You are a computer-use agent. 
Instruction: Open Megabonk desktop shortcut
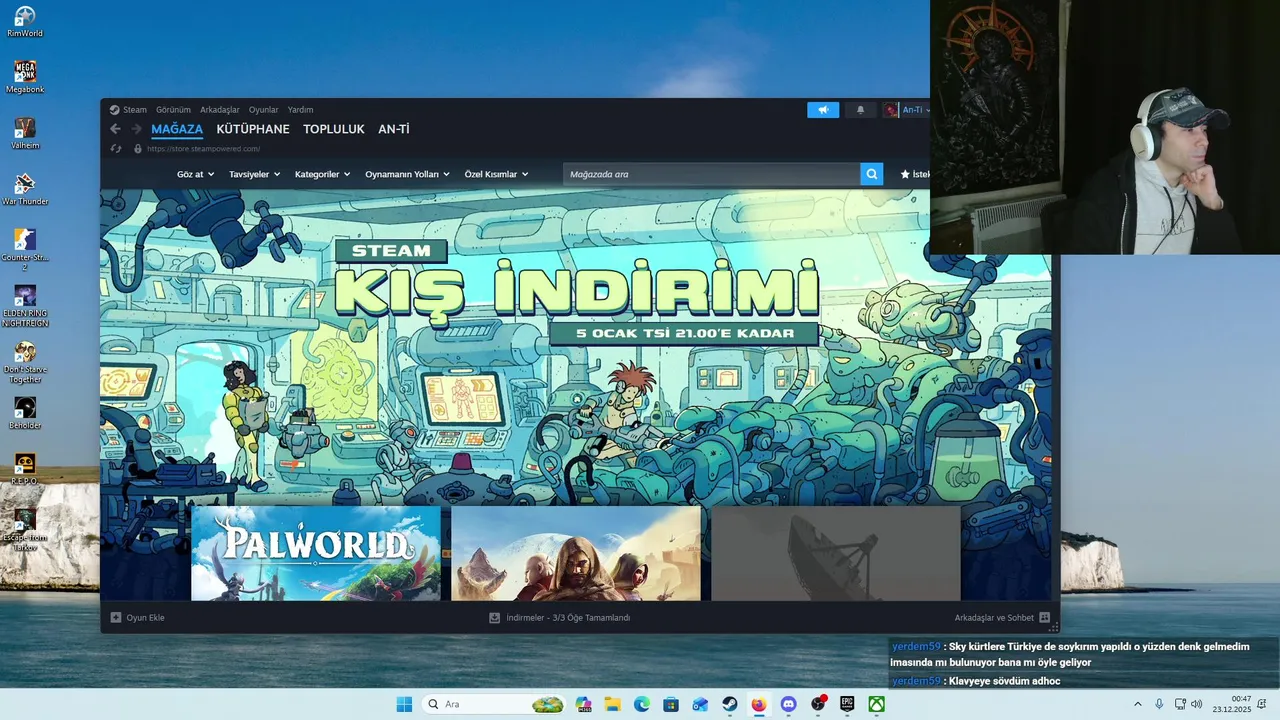click(x=25, y=78)
